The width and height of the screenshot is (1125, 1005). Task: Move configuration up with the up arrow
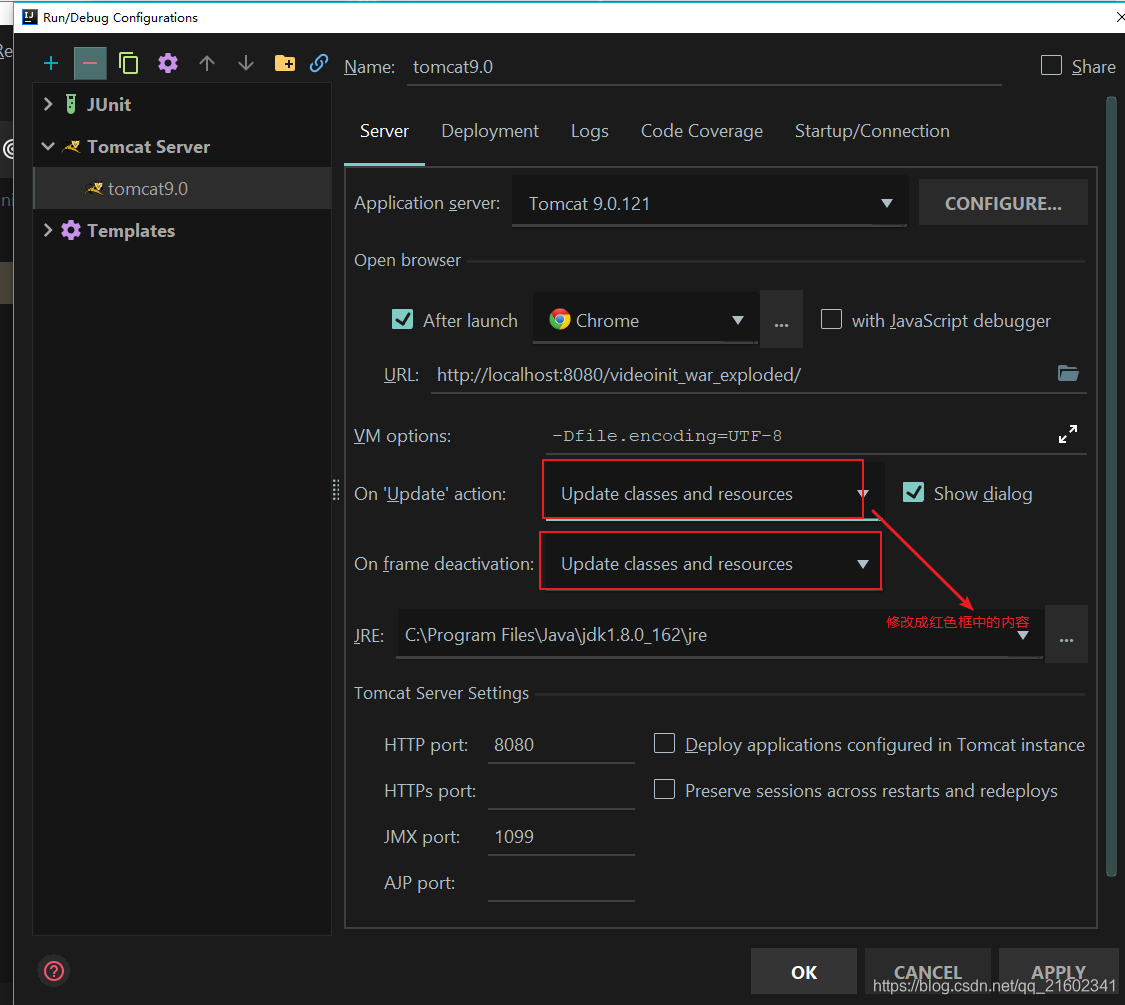(x=207, y=63)
